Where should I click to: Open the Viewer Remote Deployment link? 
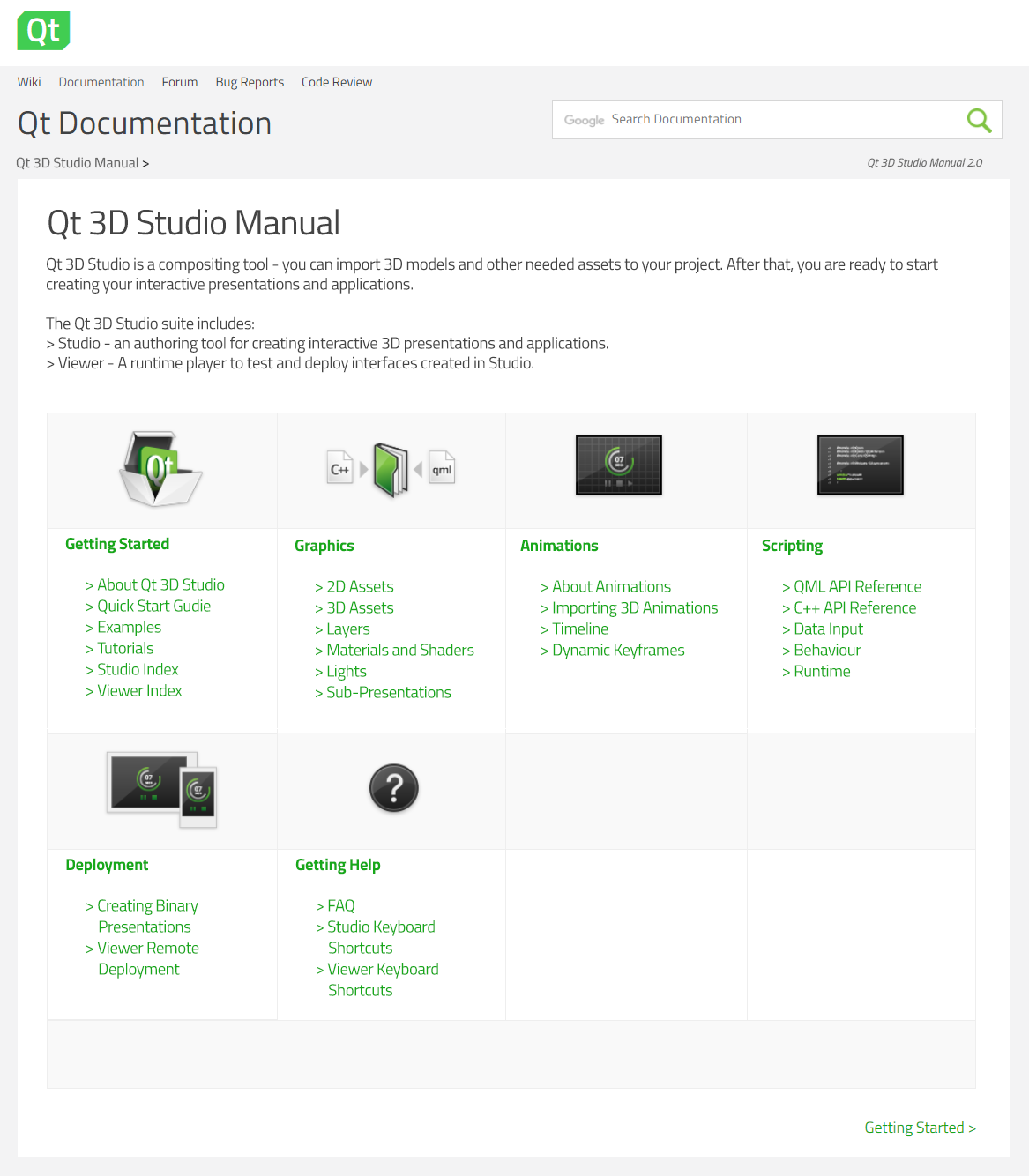coord(147,949)
